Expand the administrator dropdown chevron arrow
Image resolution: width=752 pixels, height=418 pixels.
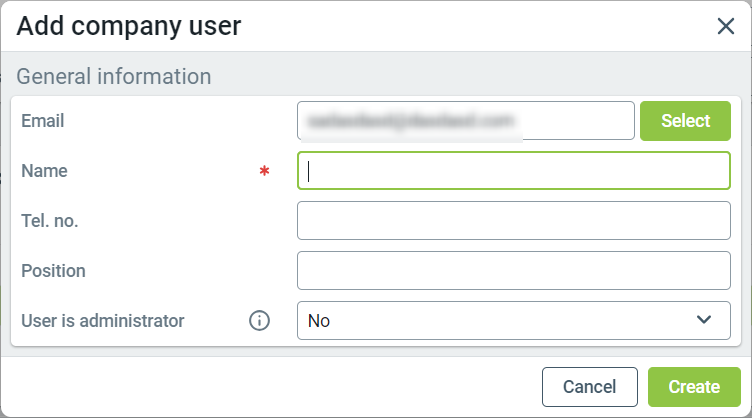click(x=704, y=320)
